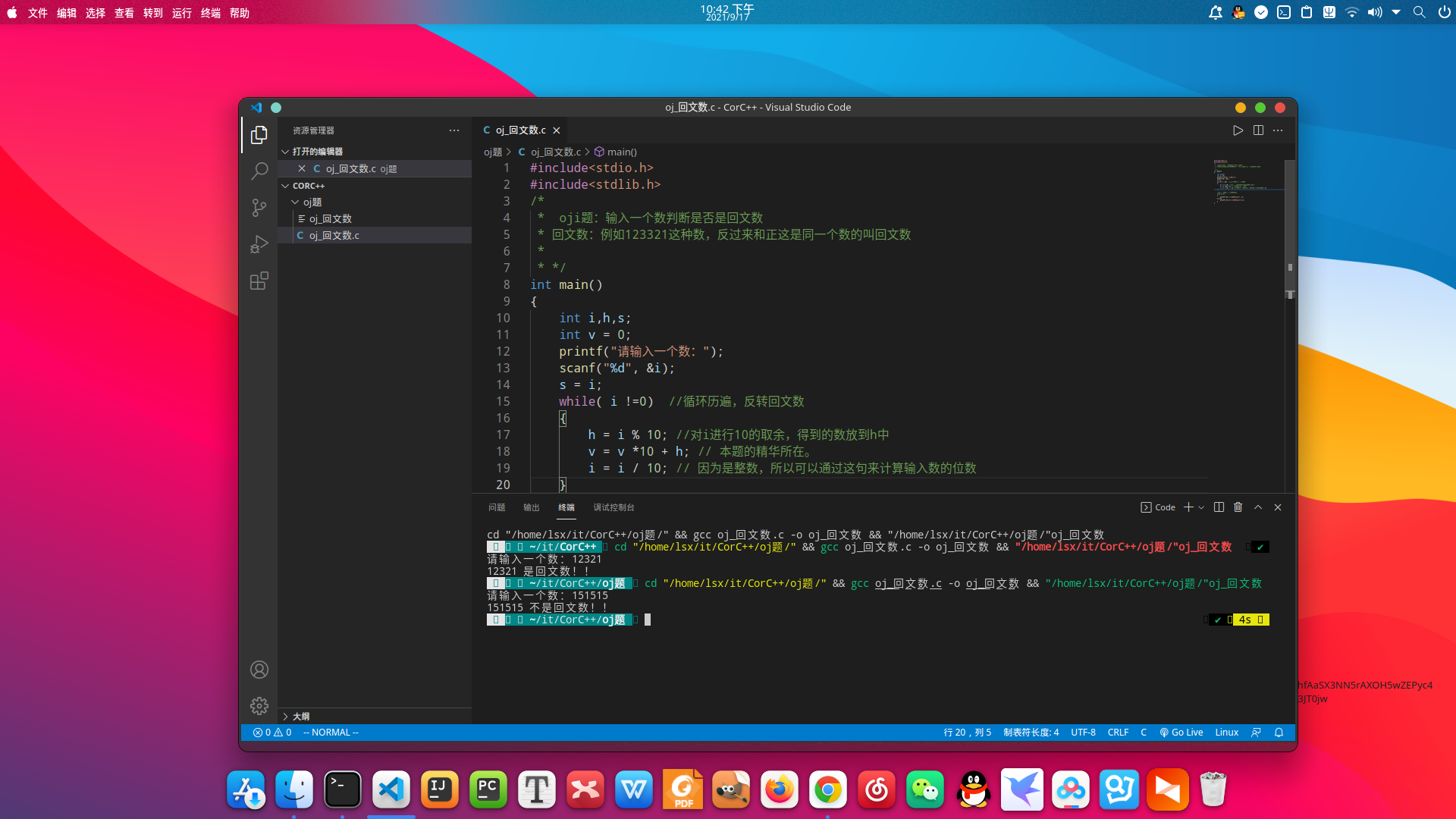Open the oj_回文数 binary file in tree
Image resolution: width=1456 pixels, height=819 pixels.
click(x=375, y=218)
